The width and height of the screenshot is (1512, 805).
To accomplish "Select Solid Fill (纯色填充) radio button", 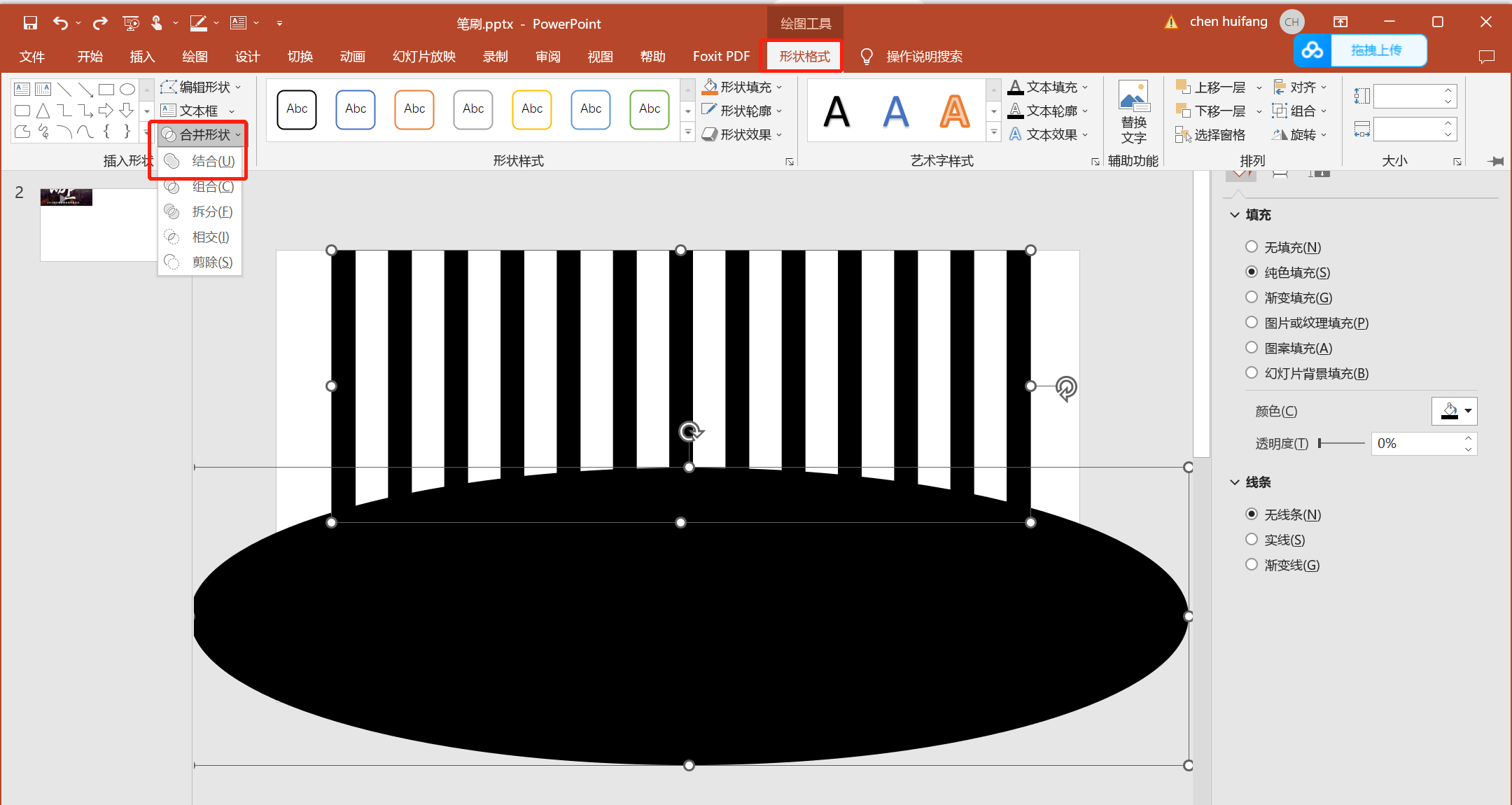I will [1252, 272].
